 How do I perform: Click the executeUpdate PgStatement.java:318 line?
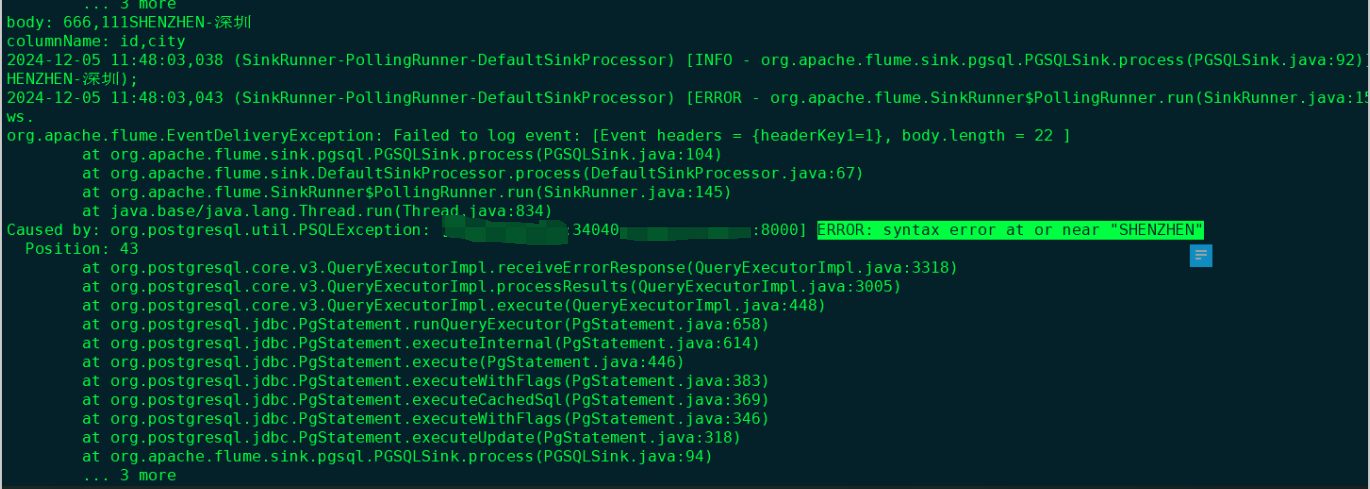(x=411, y=438)
